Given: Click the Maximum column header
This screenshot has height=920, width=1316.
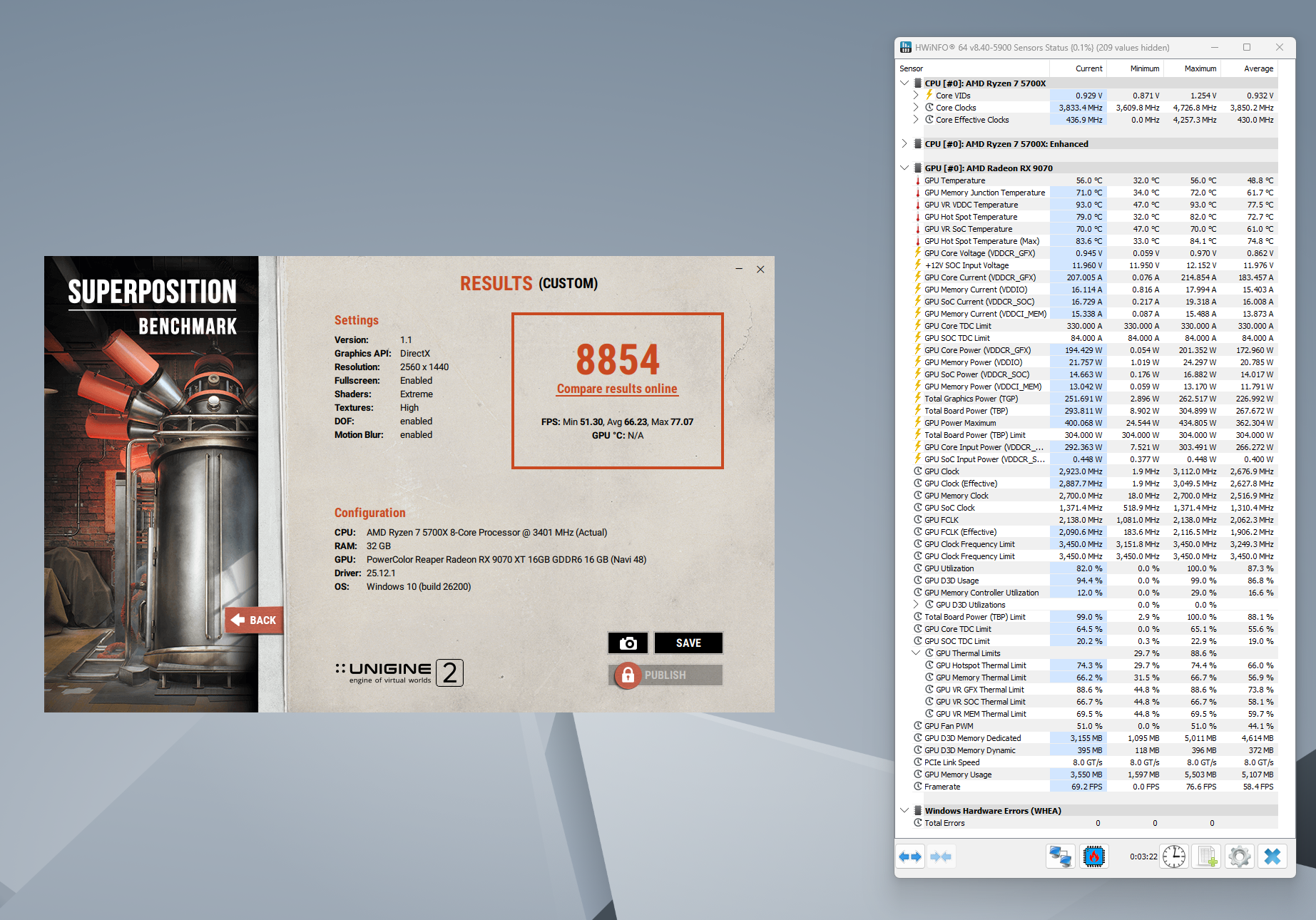Looking at the screenshot, I should coord(1192,68).
